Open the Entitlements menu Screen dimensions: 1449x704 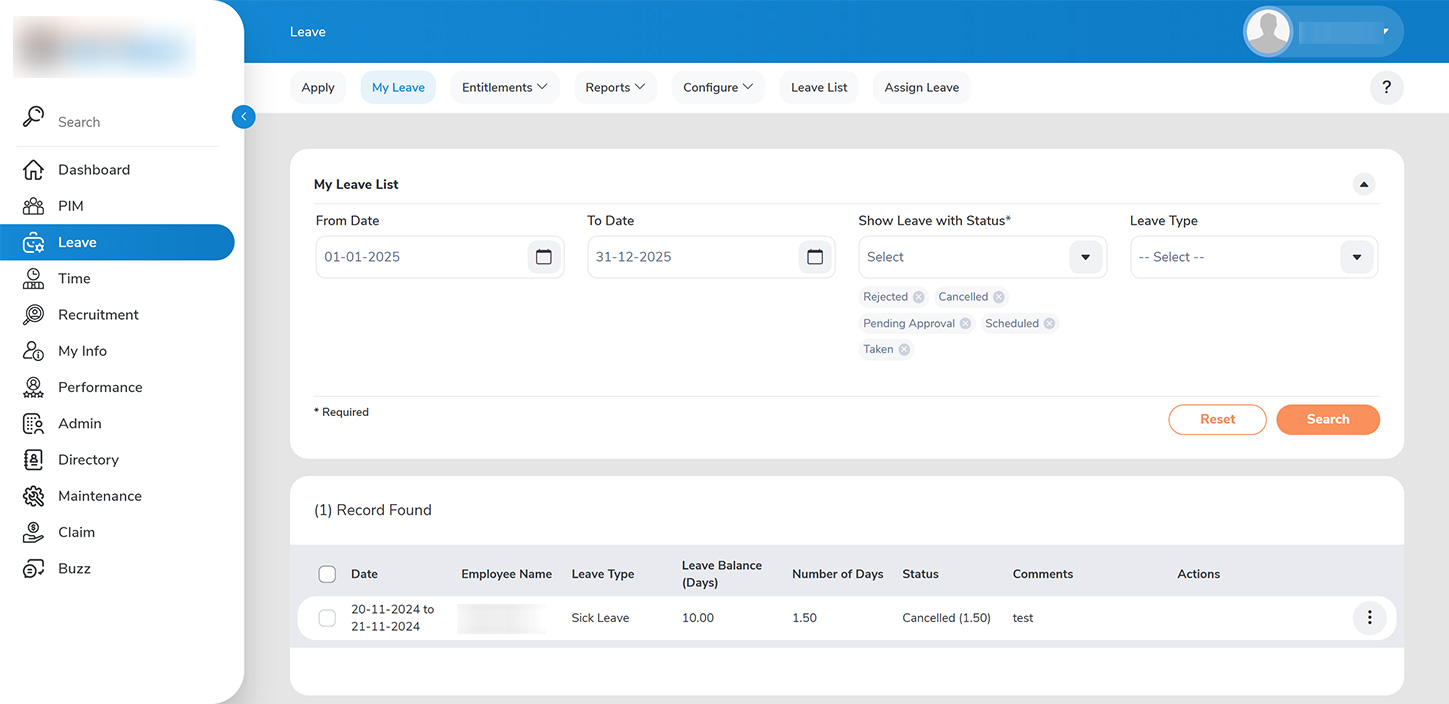(x=504, y=87)
